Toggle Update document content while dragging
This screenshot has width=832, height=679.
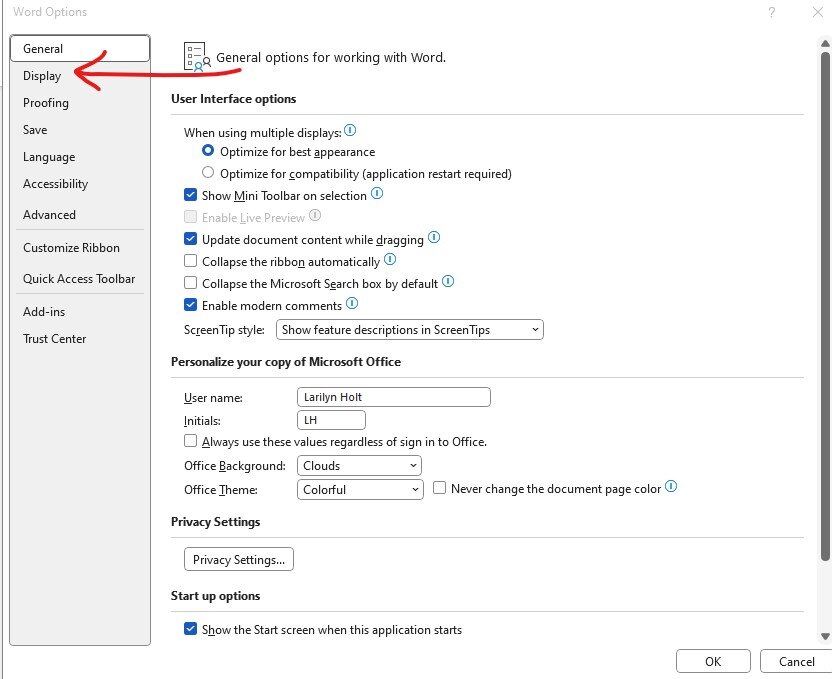pyautogui.click(x=190, y=239)
